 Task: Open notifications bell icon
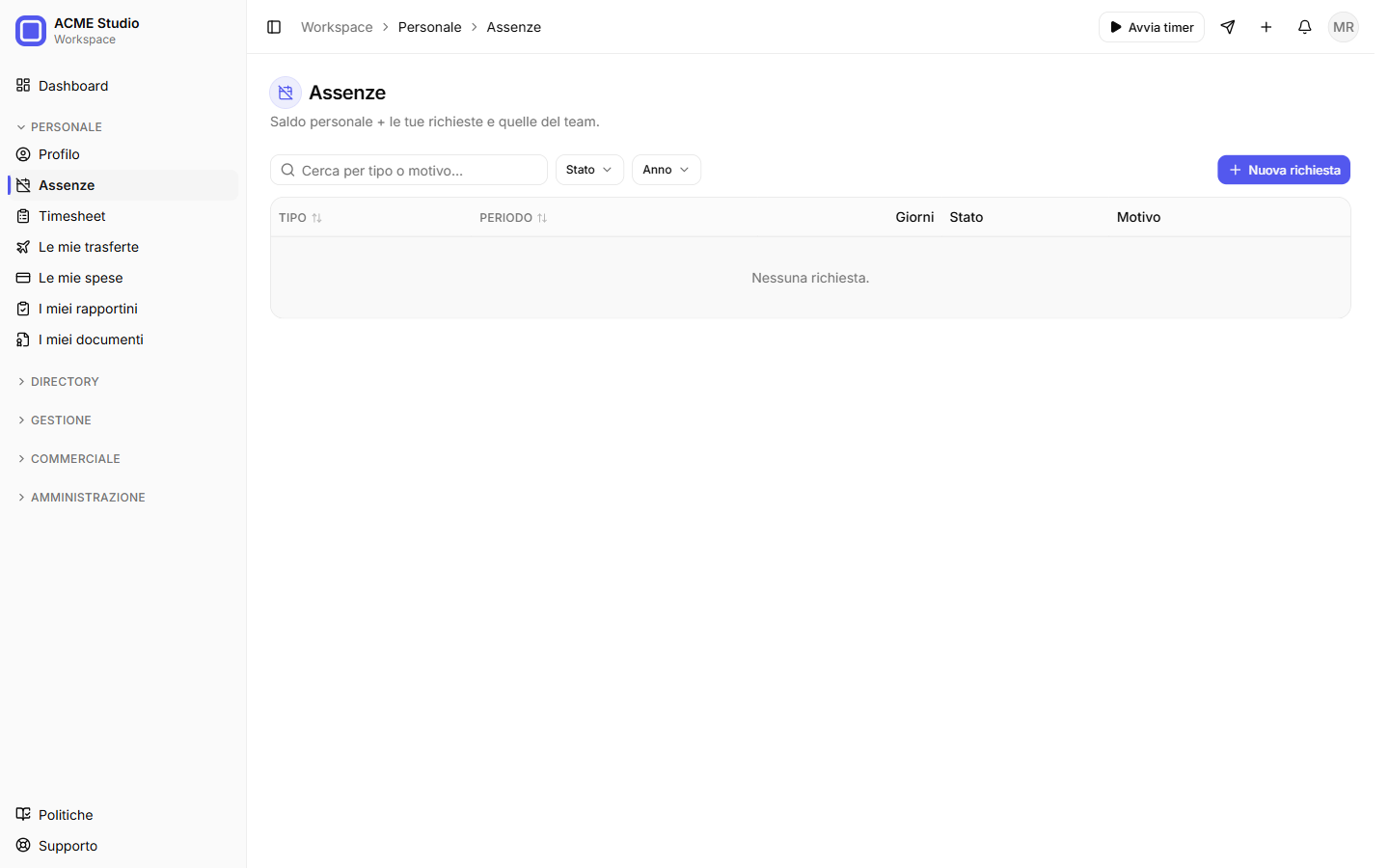1305,27
